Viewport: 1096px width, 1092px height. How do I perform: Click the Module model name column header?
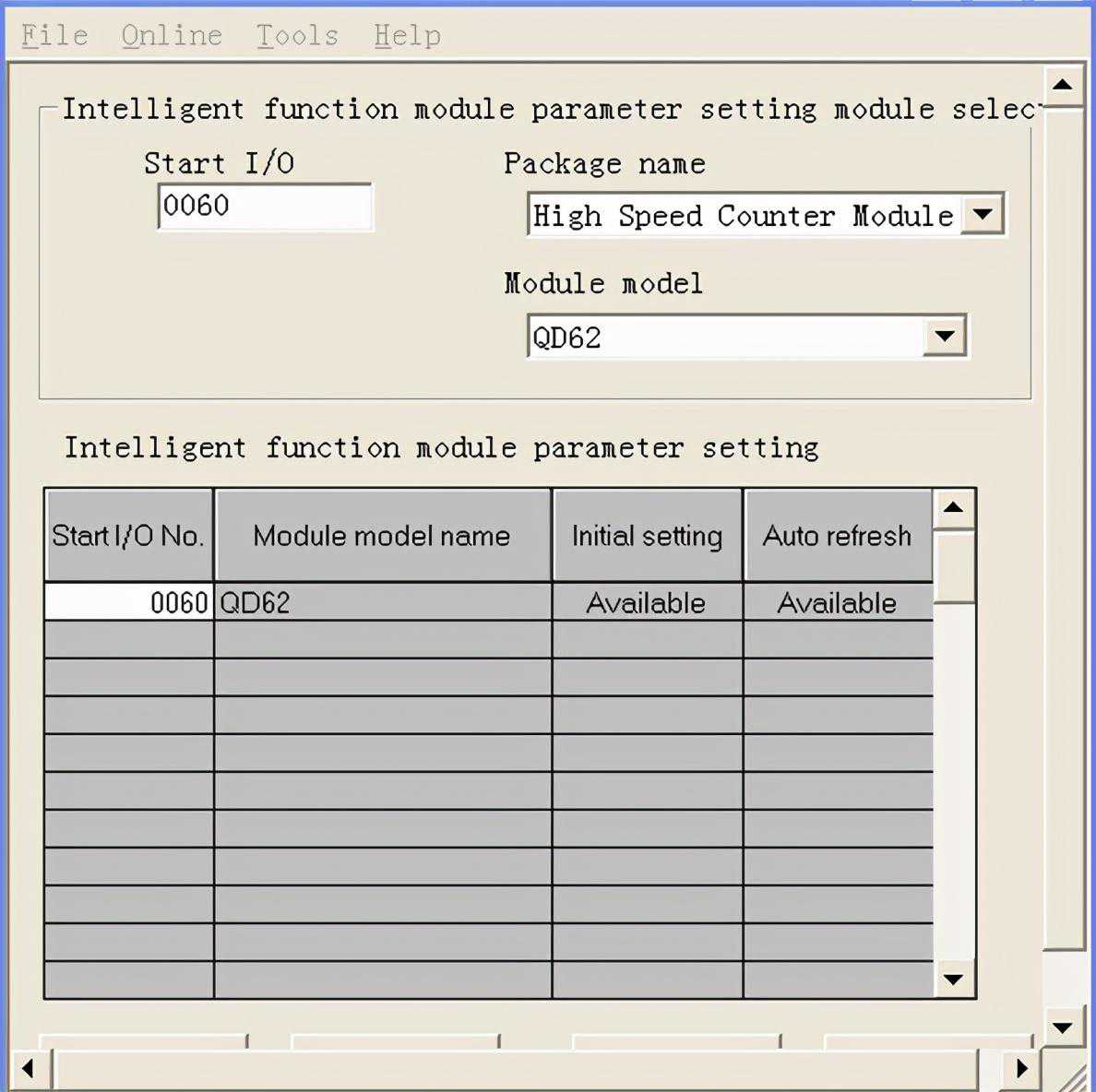382,536
